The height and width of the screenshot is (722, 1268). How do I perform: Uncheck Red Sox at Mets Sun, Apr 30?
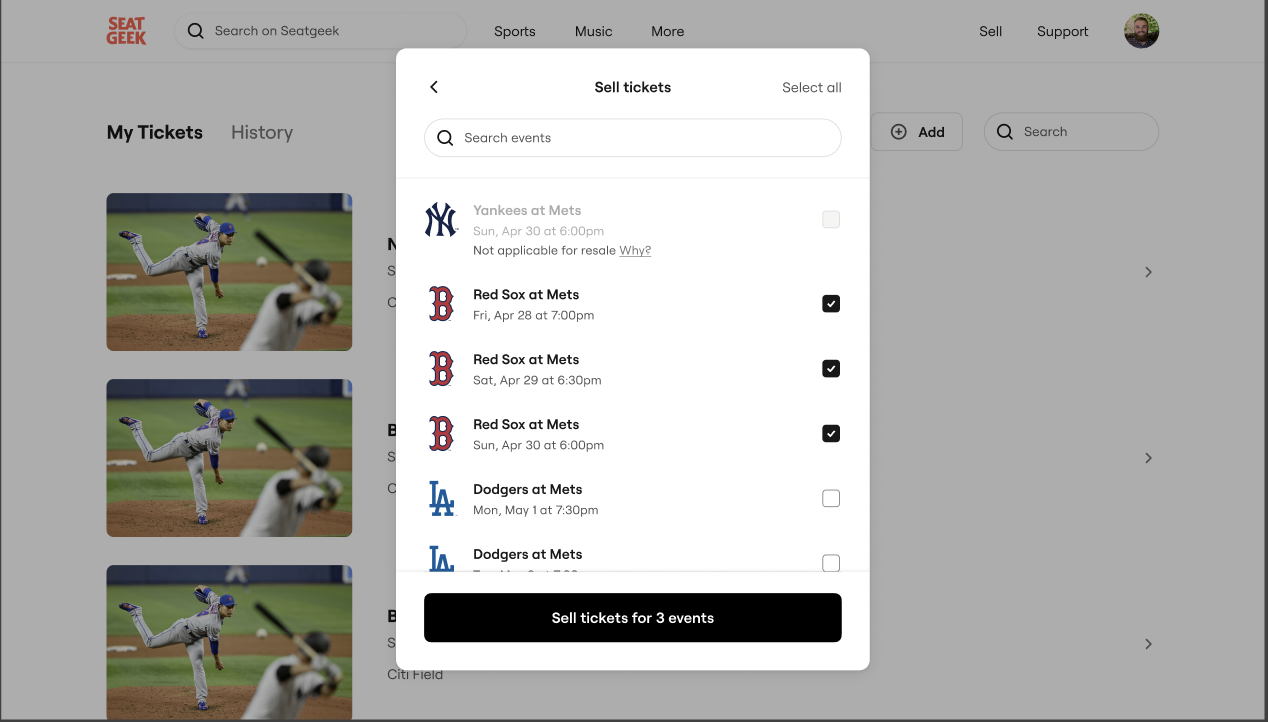click(x=831, y=434)
